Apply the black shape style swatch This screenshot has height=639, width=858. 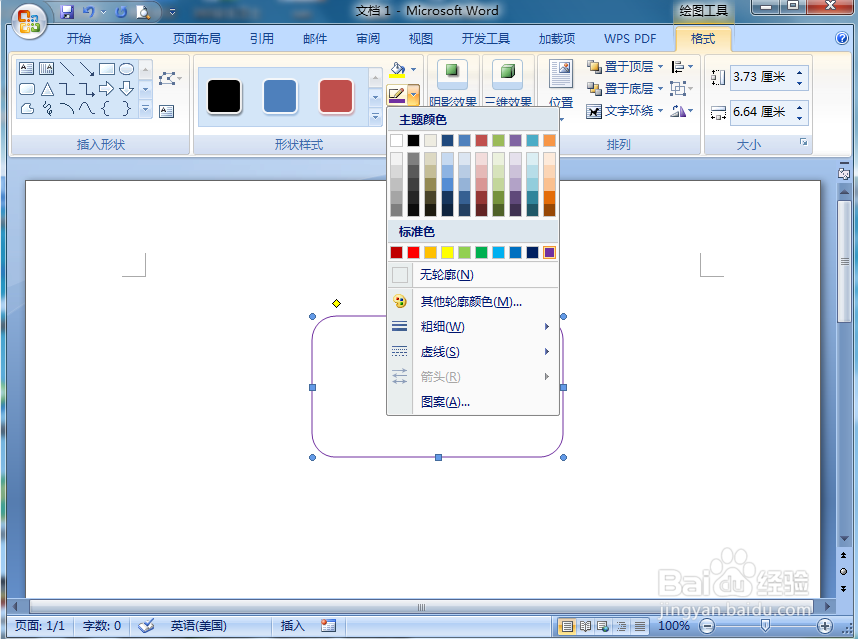[224, 96]
